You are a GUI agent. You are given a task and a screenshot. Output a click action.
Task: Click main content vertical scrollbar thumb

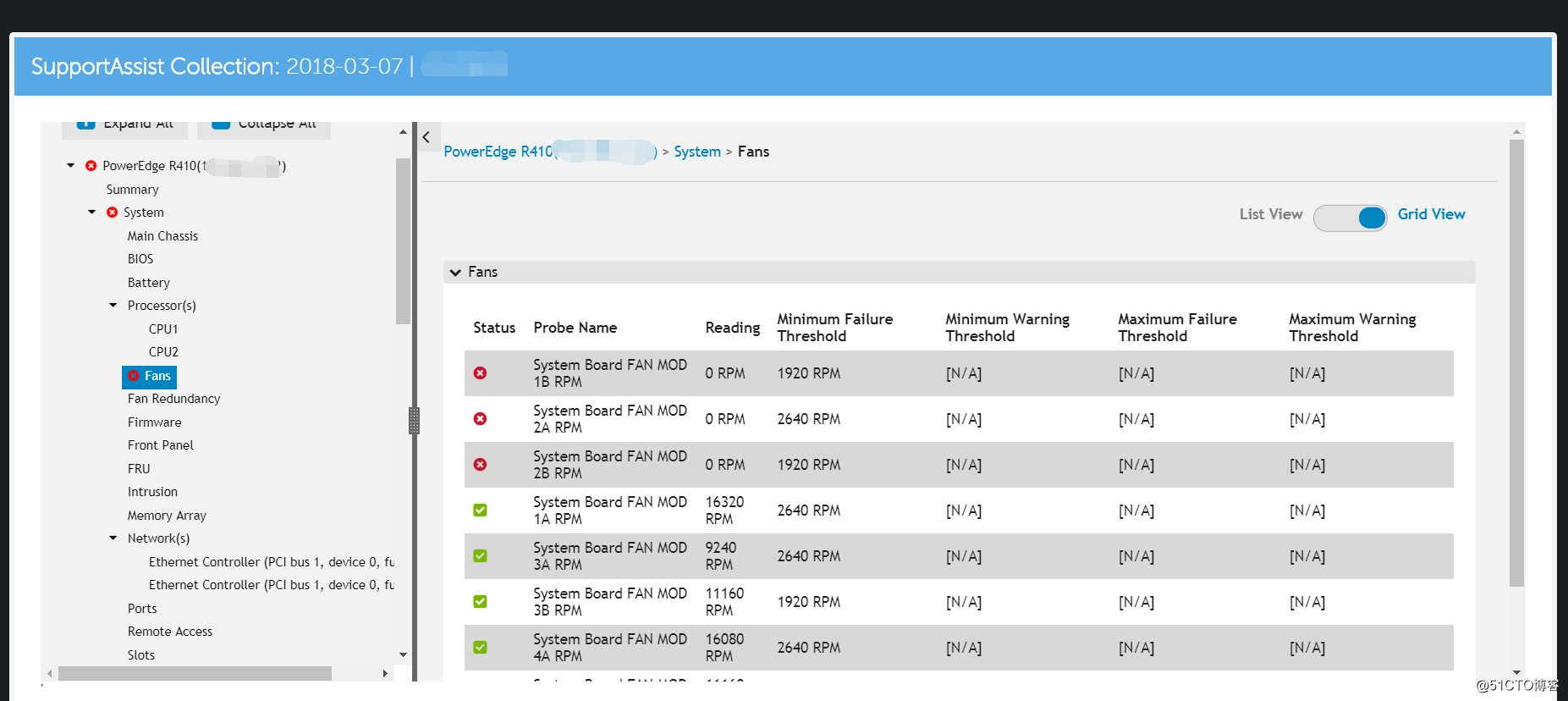[1516, 362]
